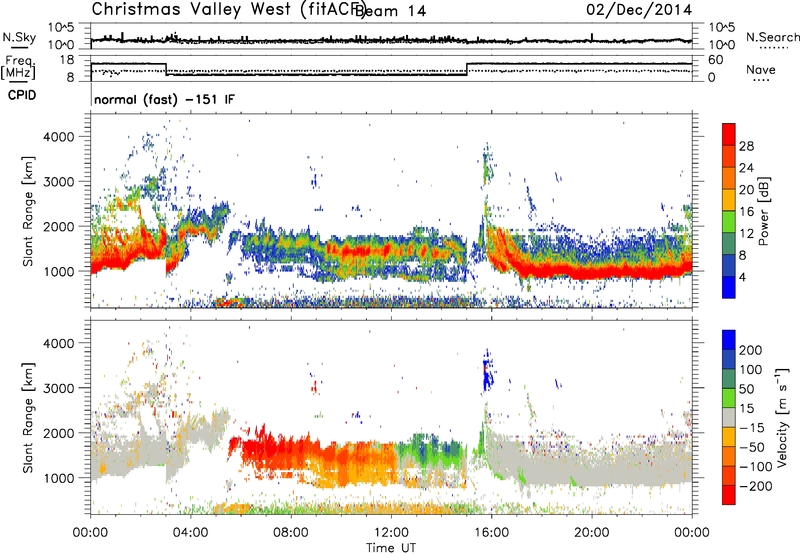Click the 'normal (fast) -151 IF' text
The image size is (800, 554).
(x=164, y=99)
